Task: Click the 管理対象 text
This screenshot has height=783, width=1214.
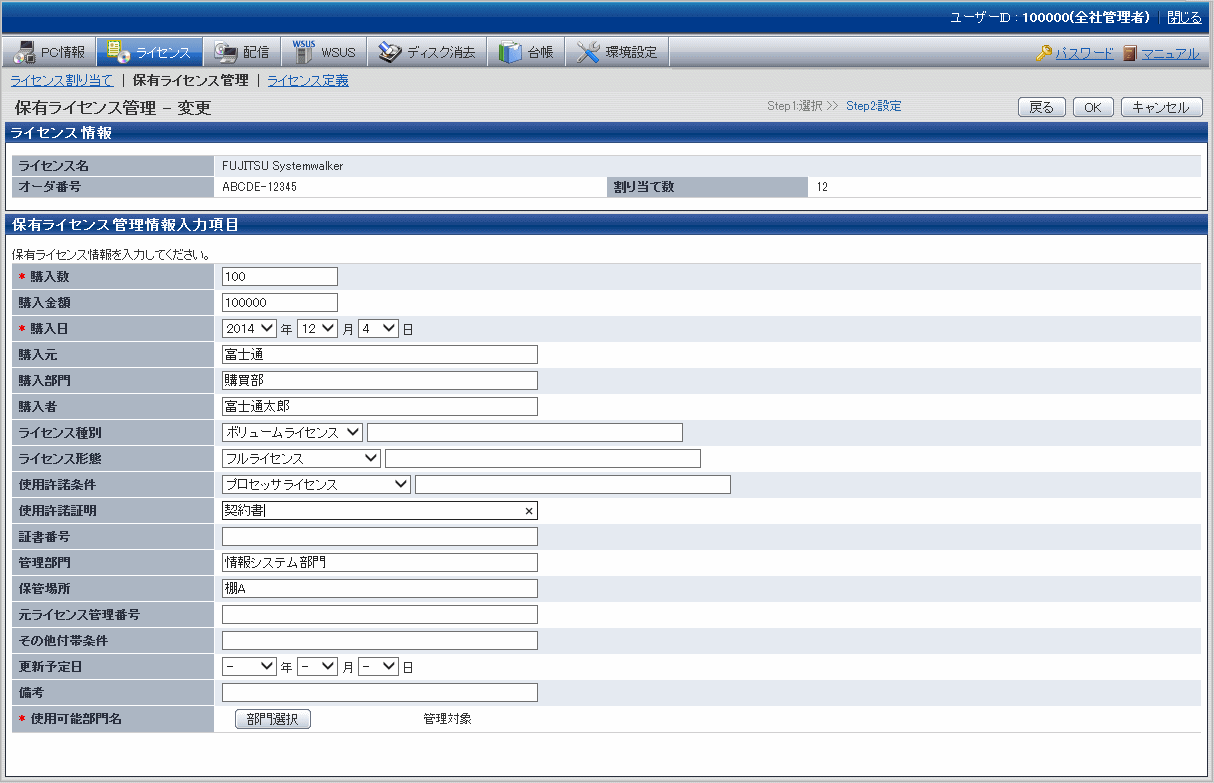Action: tap(447, 719)
